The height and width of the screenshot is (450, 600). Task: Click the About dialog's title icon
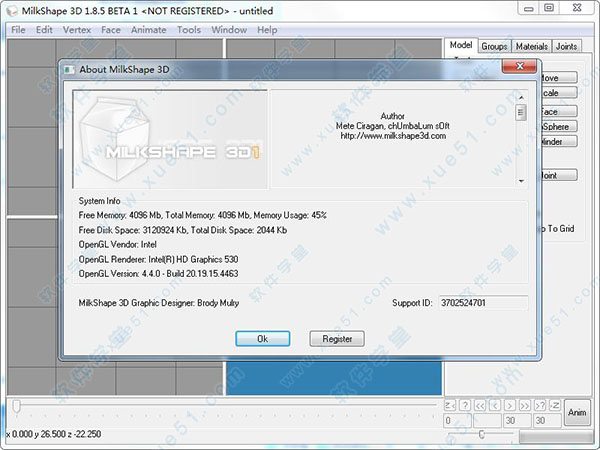point(69,70)
